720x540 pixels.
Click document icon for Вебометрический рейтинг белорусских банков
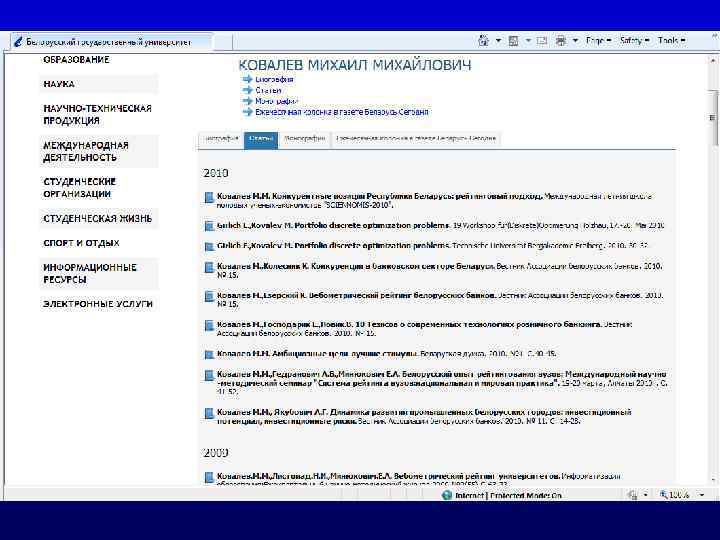tap(209, 297)
